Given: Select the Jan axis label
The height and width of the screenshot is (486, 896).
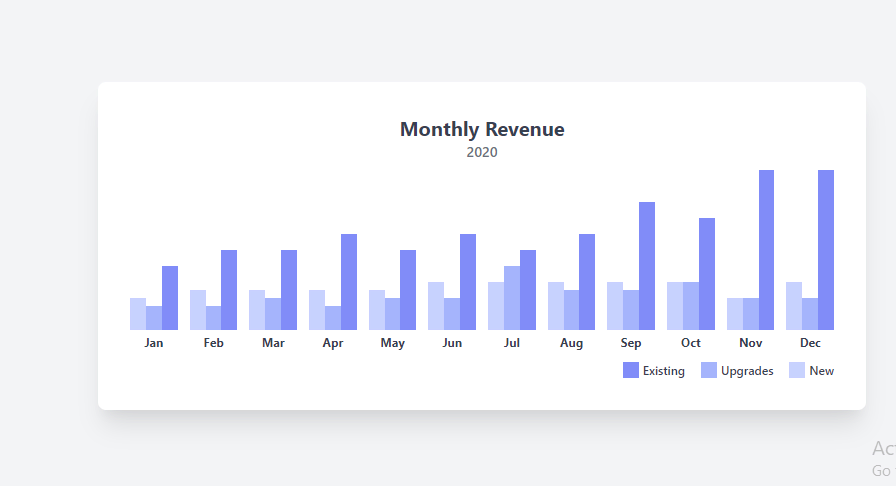Looking at the screenshot, I should click(x=154, y=342).
